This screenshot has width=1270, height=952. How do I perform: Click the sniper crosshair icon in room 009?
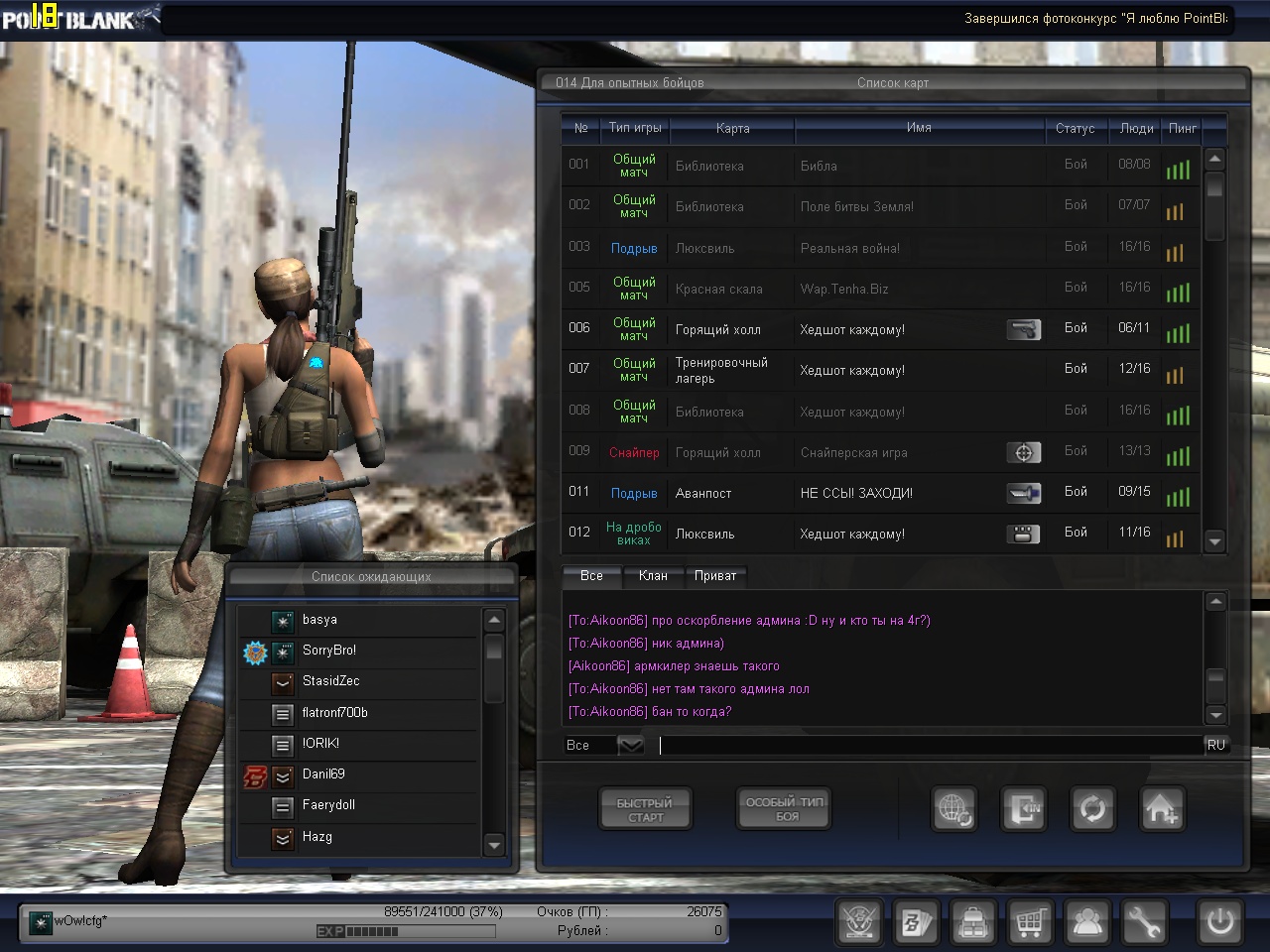tap(1023, 452)
